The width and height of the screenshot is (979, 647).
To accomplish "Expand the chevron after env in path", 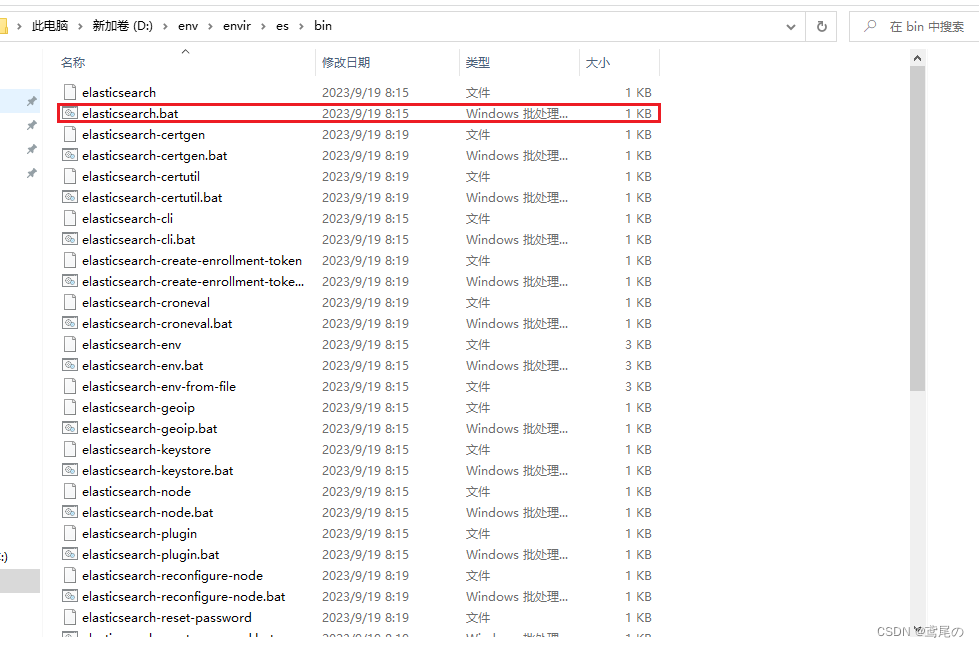I will tap(210, 26).
